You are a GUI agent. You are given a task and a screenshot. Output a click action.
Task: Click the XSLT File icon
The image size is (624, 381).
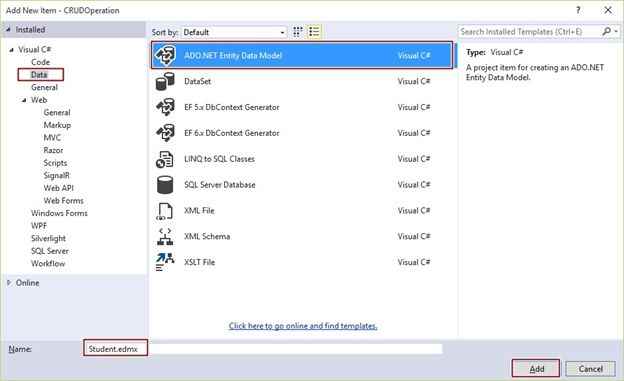[165, 262]
